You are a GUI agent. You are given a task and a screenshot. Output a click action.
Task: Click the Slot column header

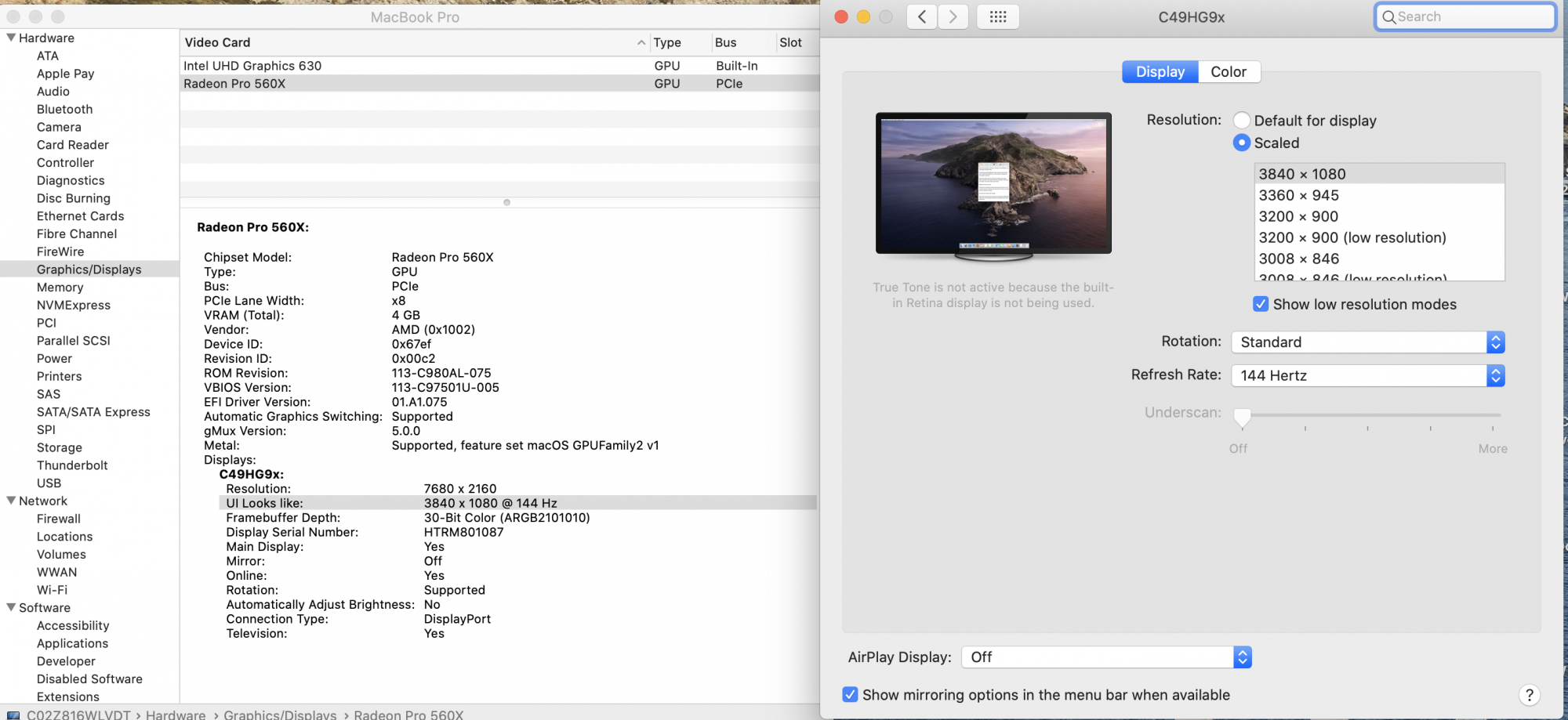(797, 42)
